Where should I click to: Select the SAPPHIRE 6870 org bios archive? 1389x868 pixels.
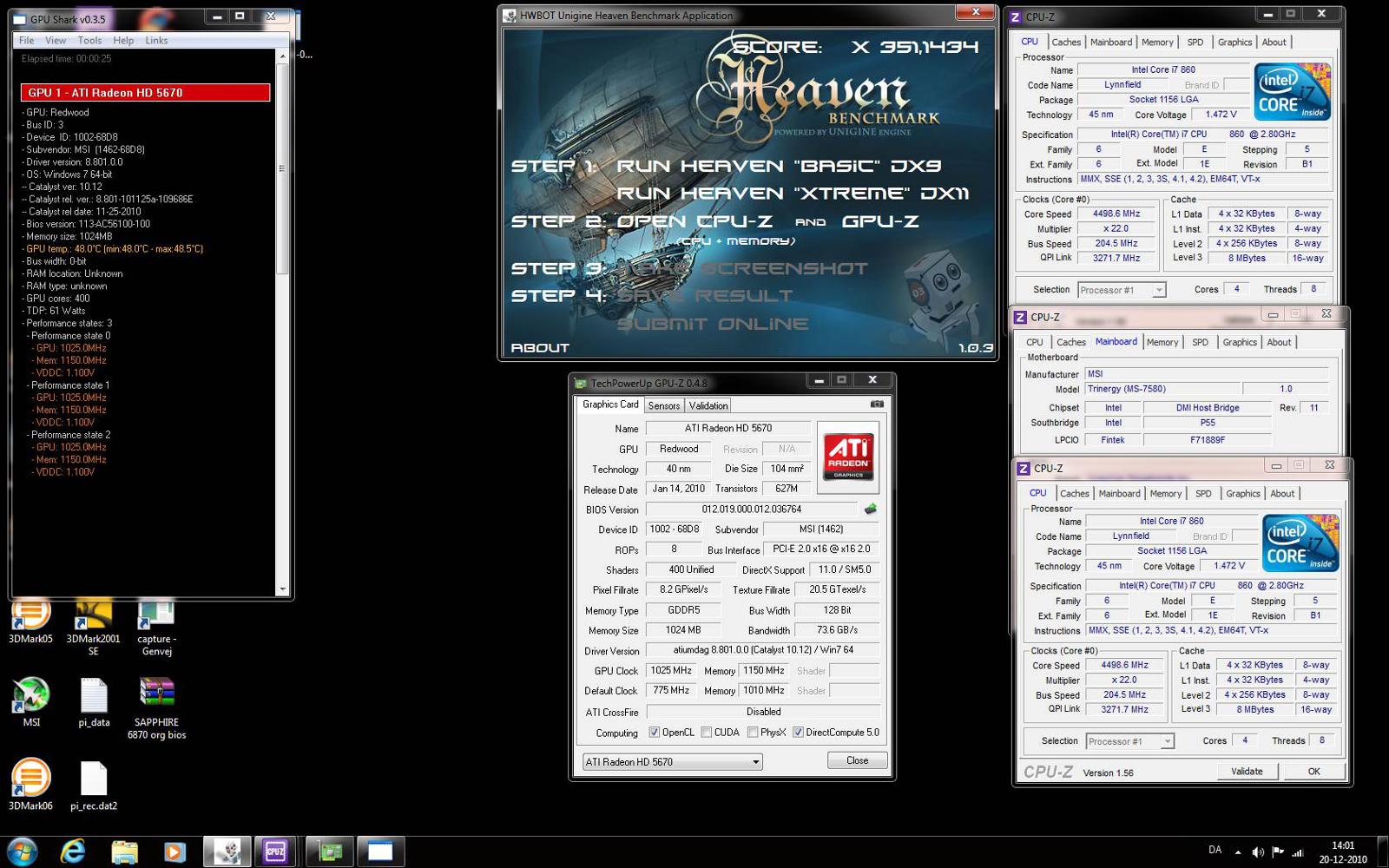coord(156,708)
